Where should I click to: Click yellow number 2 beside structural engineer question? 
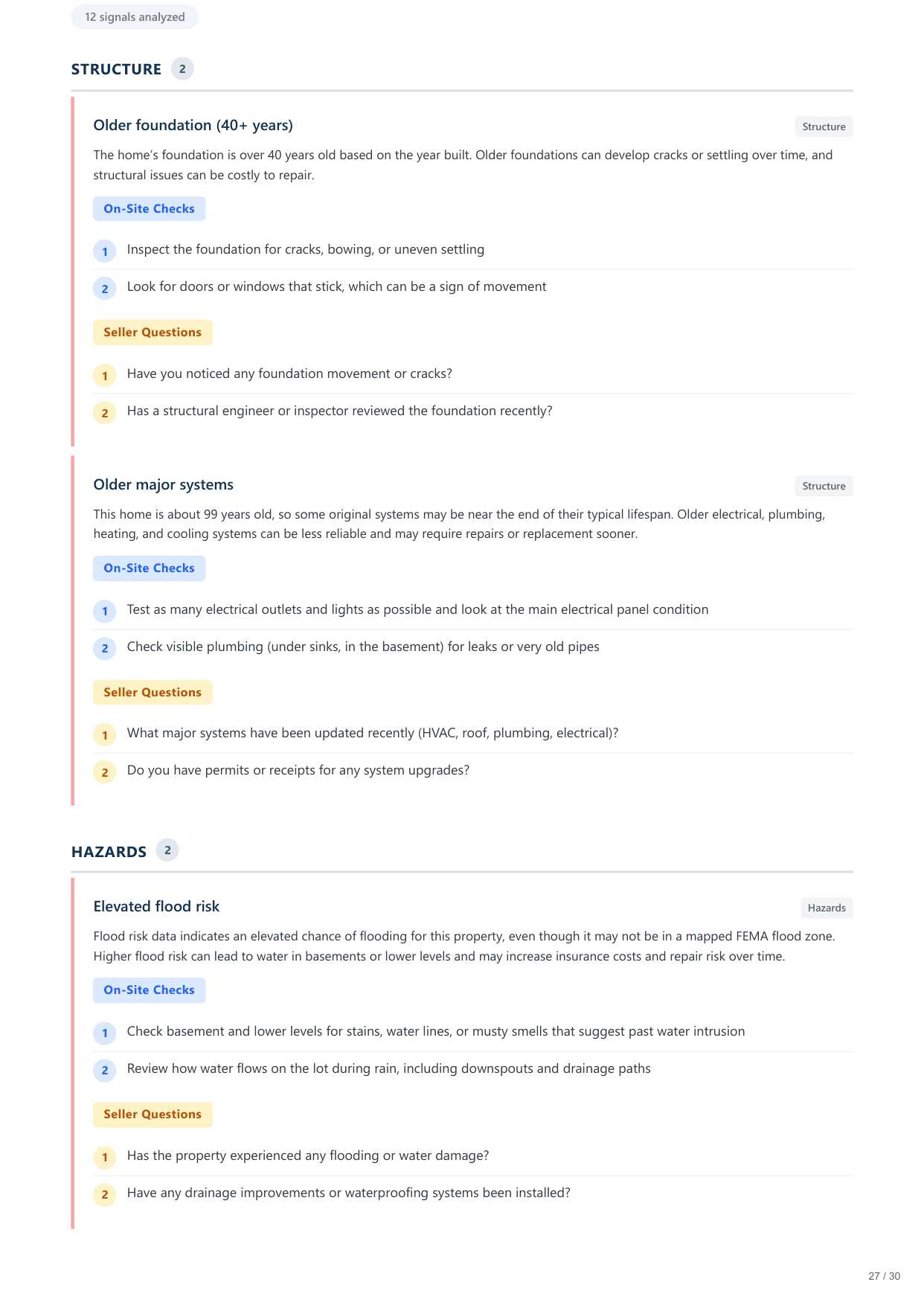tap(105, 413)
